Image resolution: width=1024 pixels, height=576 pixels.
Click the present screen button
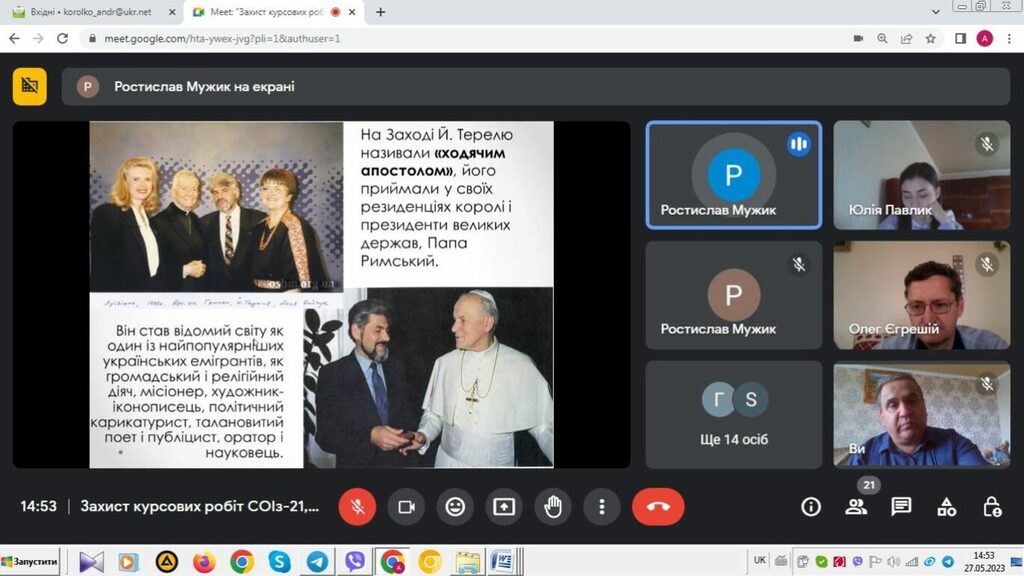[x=504, y=507]
